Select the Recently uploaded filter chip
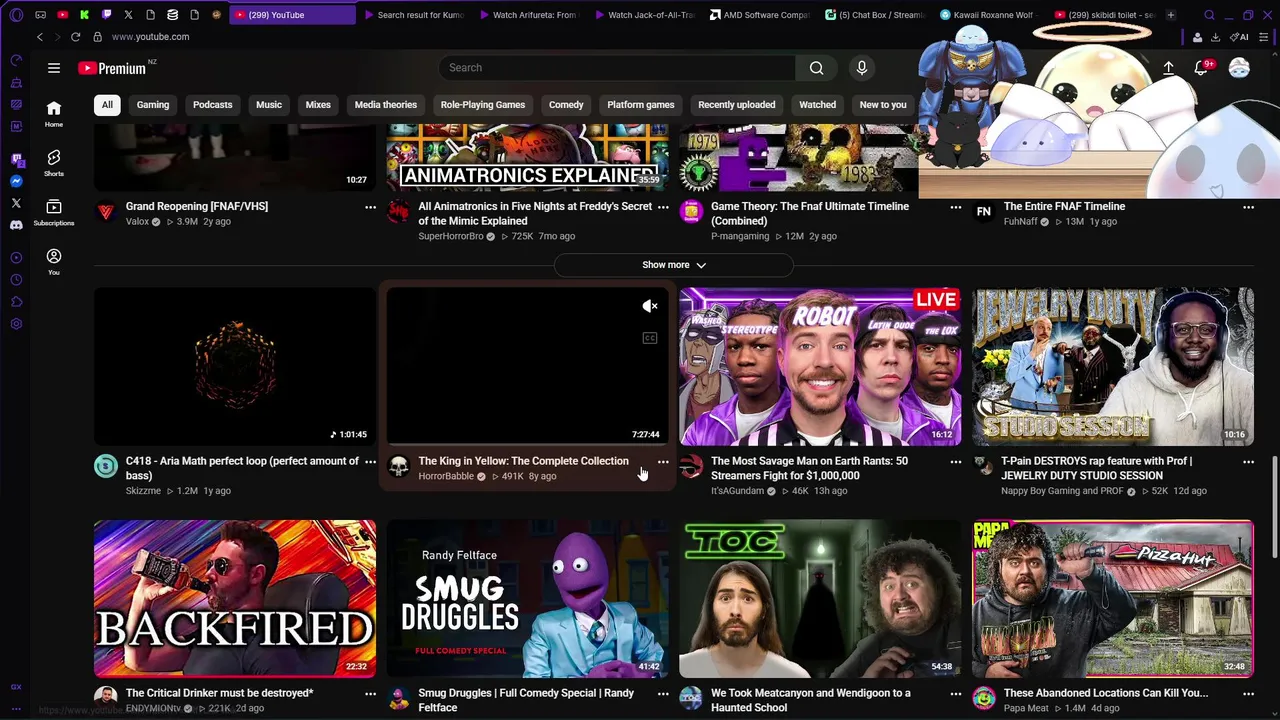Viewport: 1280px width, 720px height. (736, 105)
